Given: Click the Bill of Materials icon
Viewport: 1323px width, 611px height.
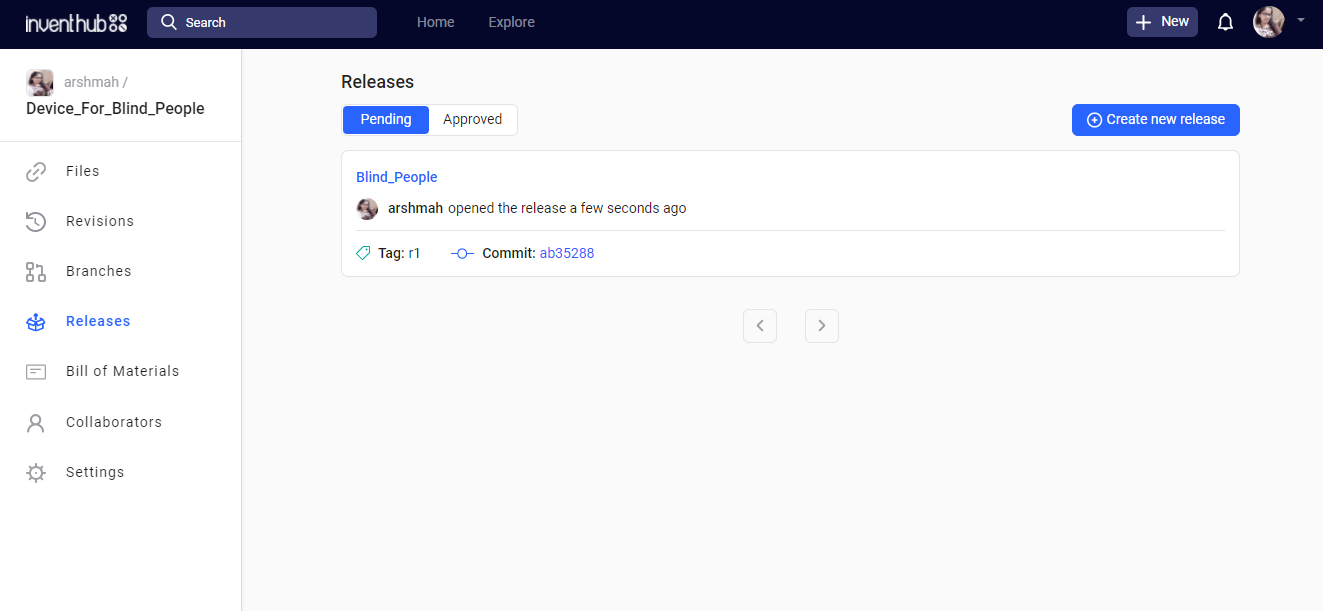Looking at the screenshot, I should [36, 372].
